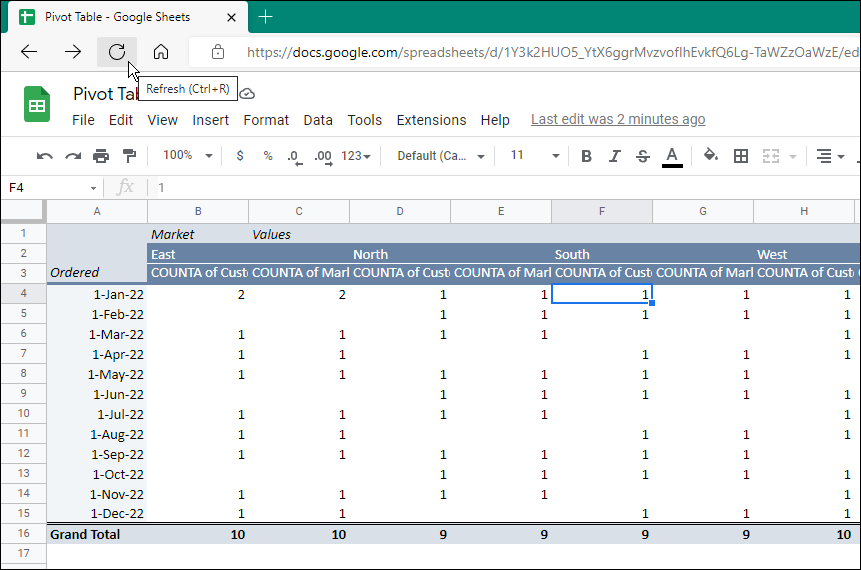Open the Data menu
Image resolution: width=861 pixels, height=570 pixels.
(x=318, y=120)
